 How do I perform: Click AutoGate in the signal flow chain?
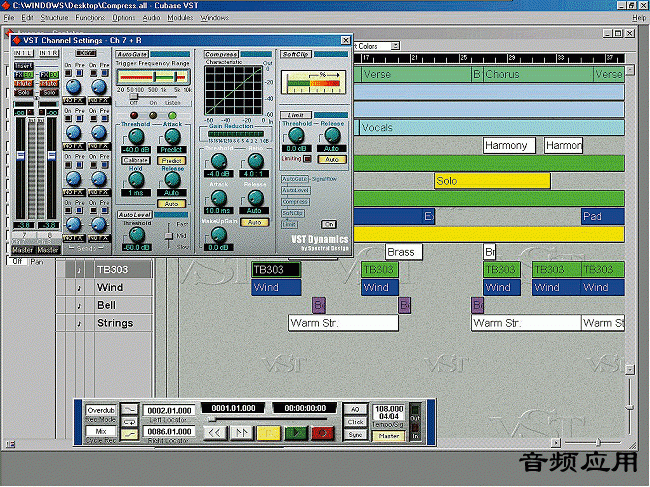294,179
